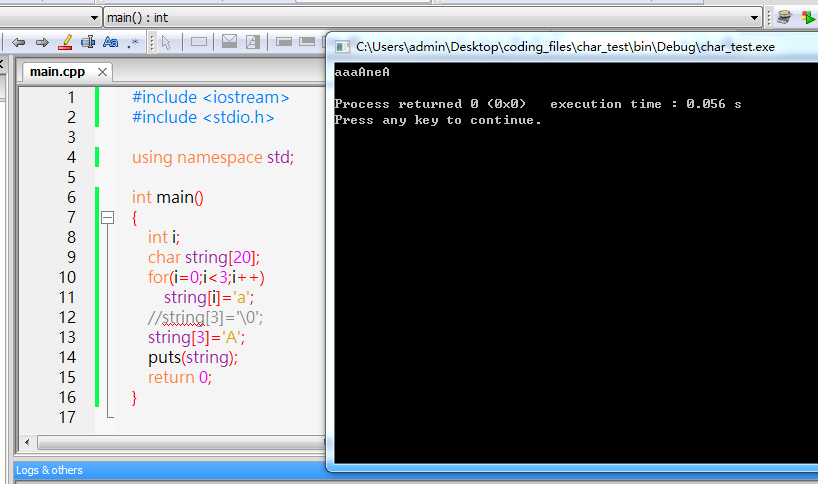This screenshot has height=484, width=818.
Task: Click the "string[i]='a';" assignment
Action: click(x=209, y=297)
